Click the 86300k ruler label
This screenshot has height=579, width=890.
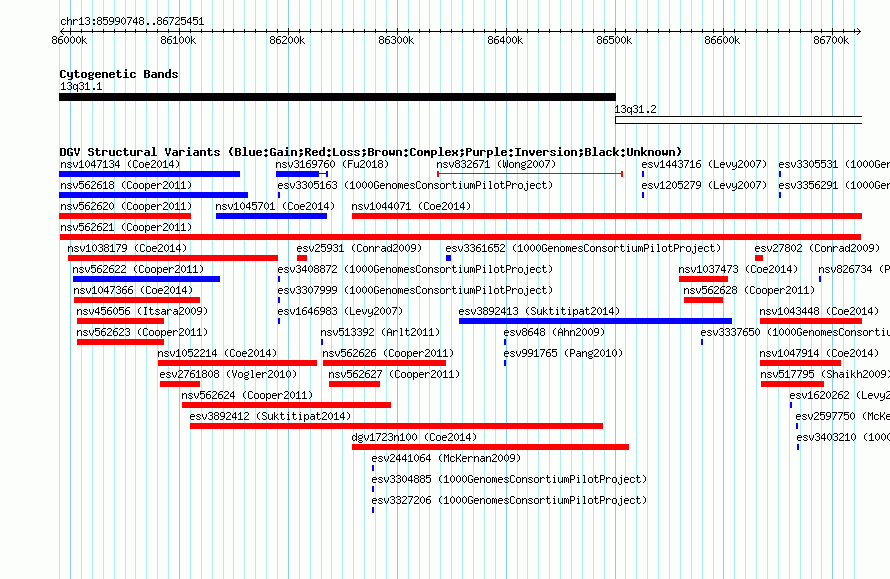(x=396, y=40)
